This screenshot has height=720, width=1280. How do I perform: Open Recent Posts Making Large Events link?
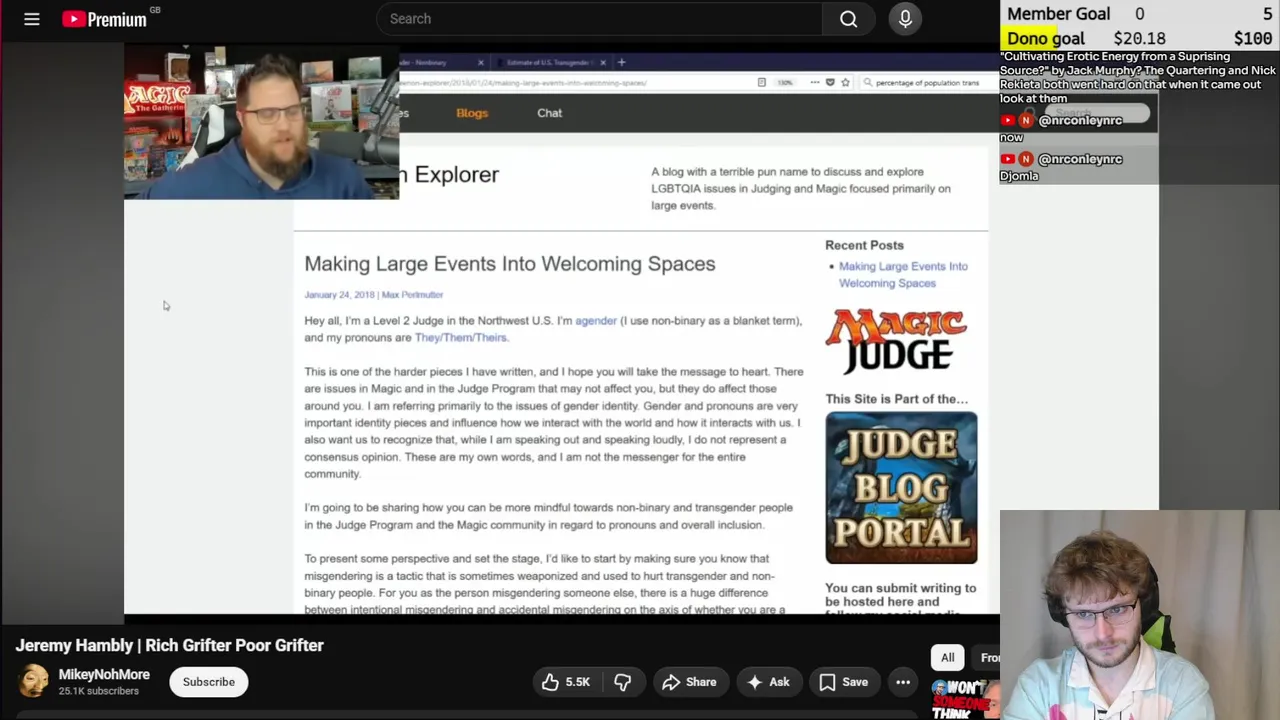pyautogui.click(x=903, y=274)
